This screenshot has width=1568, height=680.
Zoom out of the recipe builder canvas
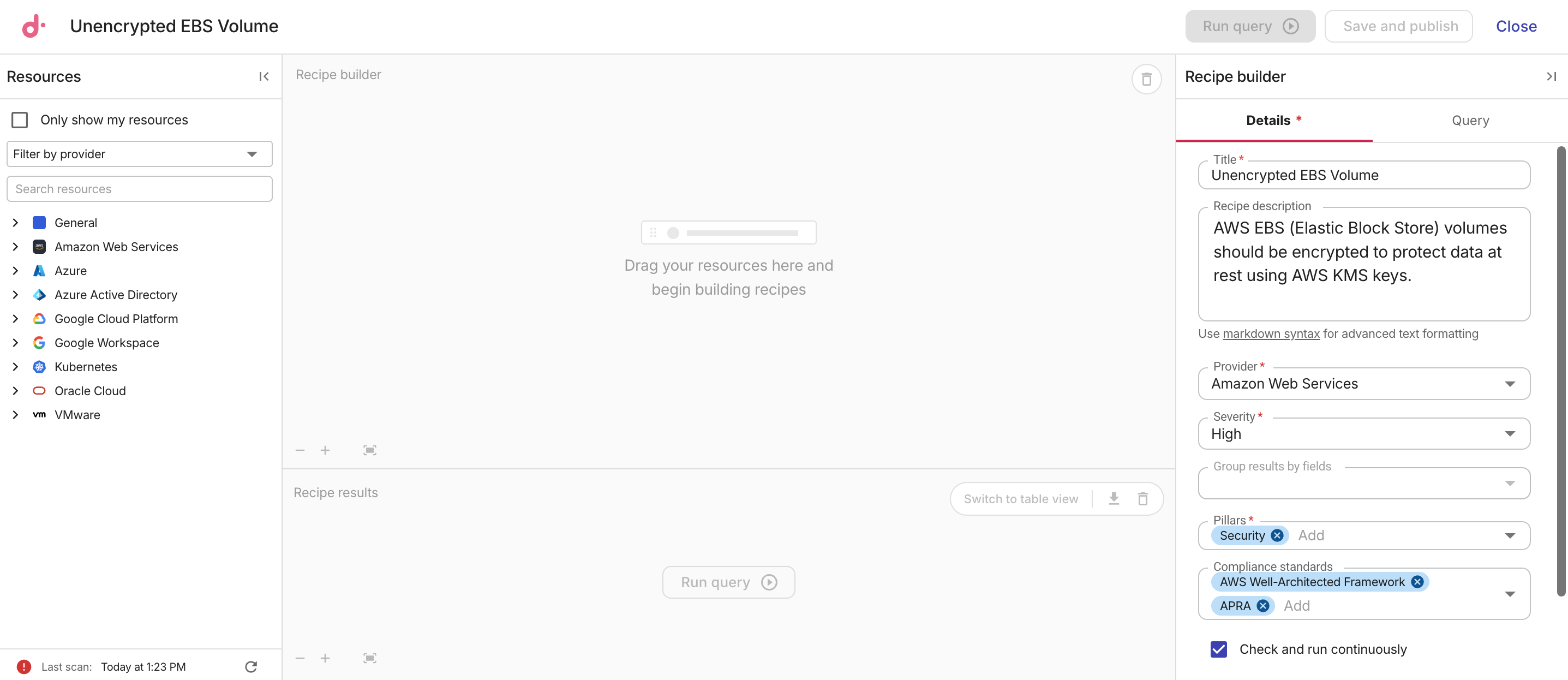pos(300,450)
